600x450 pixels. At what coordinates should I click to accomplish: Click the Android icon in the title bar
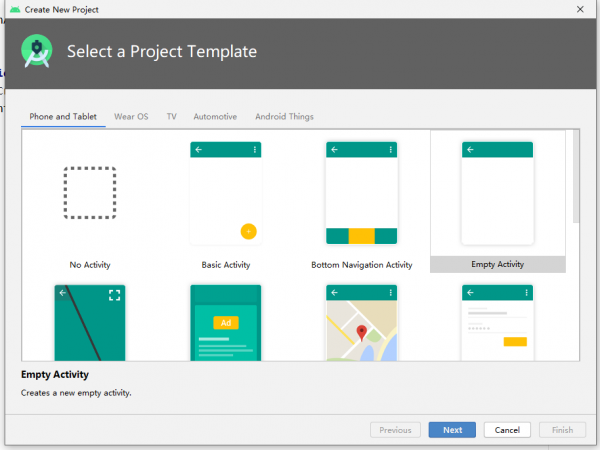(14, 9)
